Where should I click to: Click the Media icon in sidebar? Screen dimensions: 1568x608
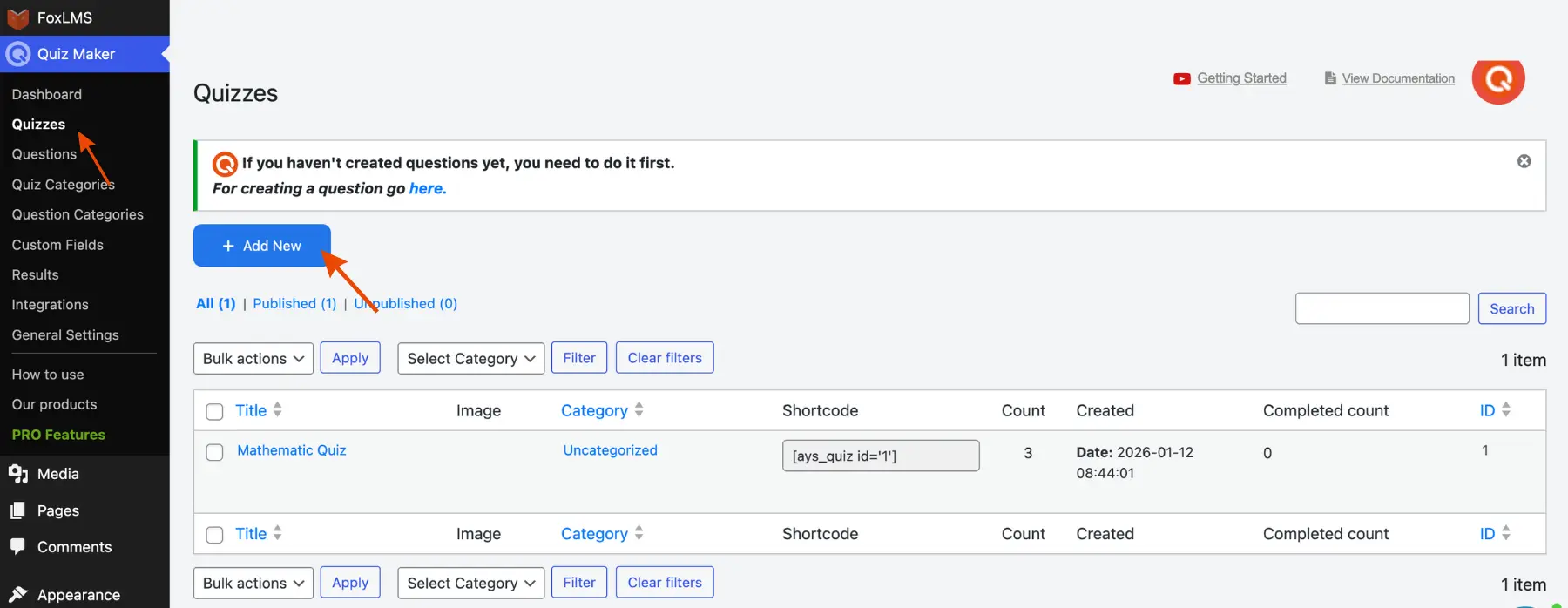(x=18, y=474)
